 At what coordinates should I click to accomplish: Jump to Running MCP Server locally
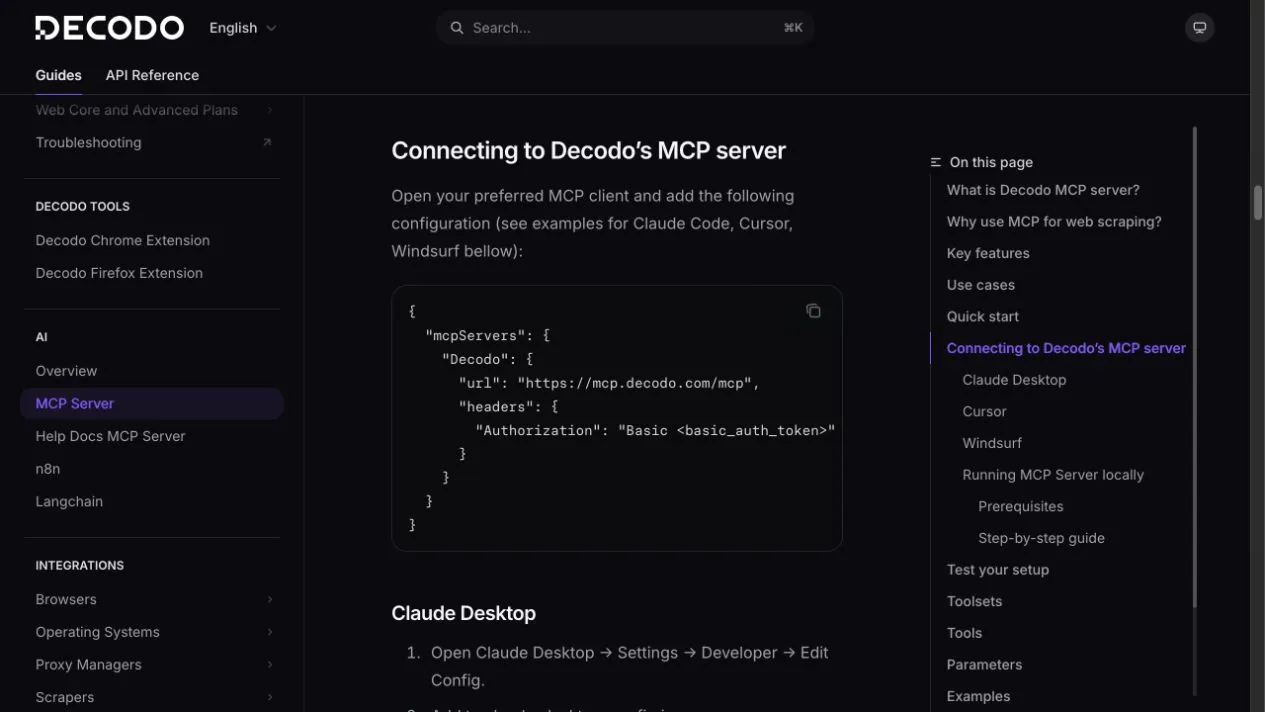[x=1053, y=475]
